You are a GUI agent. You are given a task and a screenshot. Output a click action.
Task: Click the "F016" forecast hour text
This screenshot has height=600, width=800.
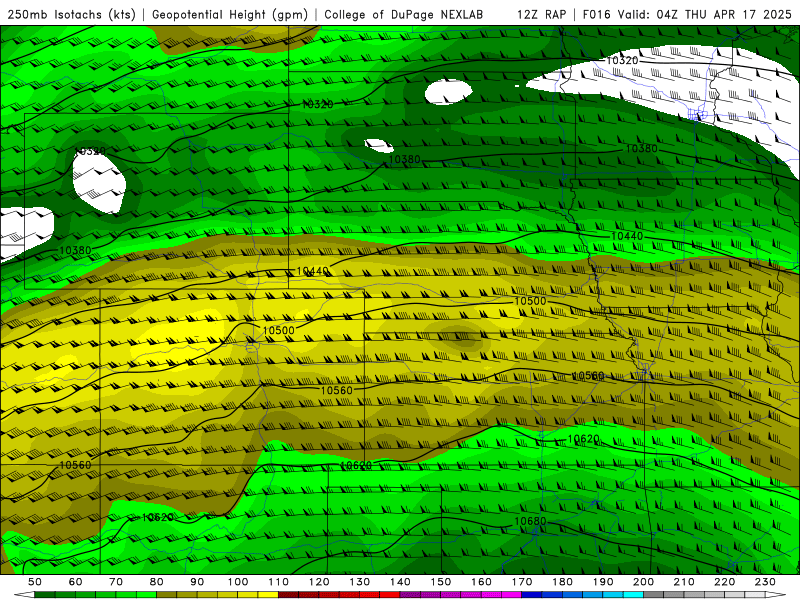coord(596,14)
